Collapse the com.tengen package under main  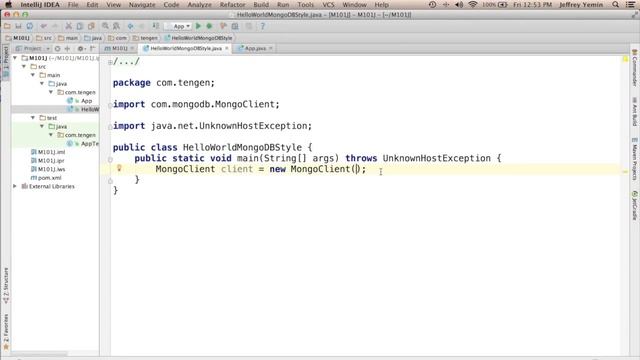[x=51, y=92]
